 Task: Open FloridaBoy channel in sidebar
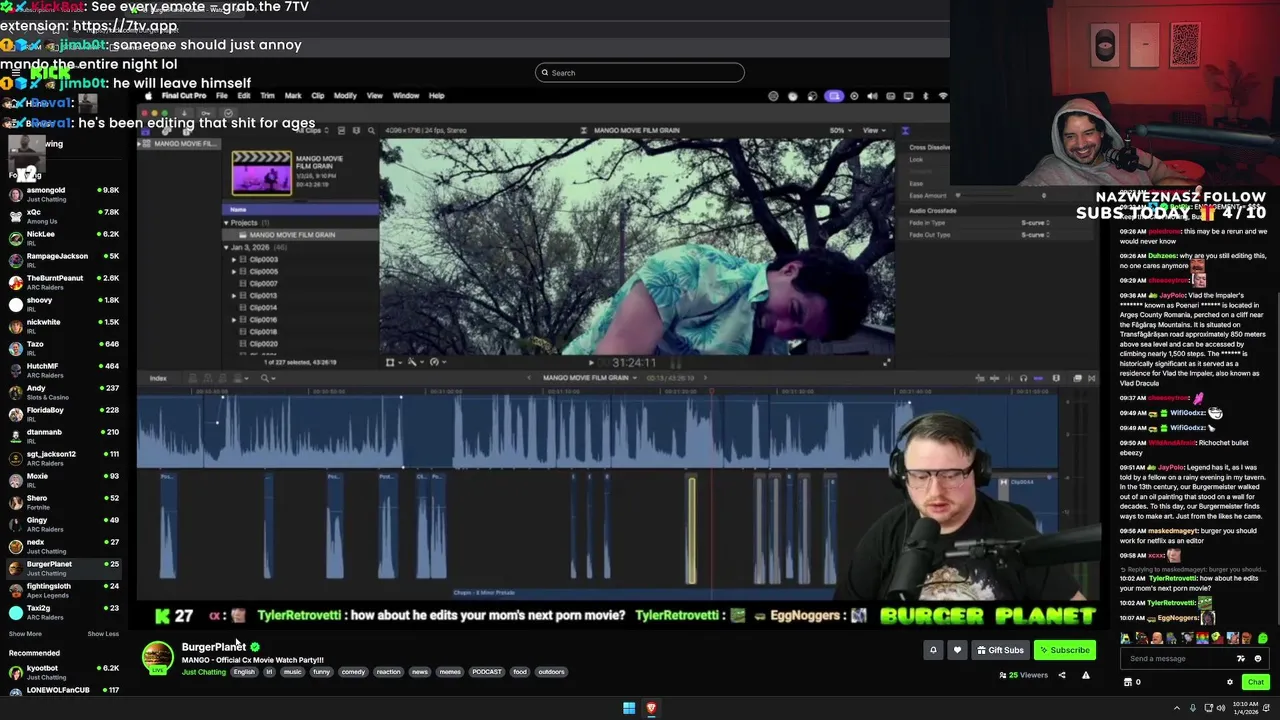(x=64, y=414)
